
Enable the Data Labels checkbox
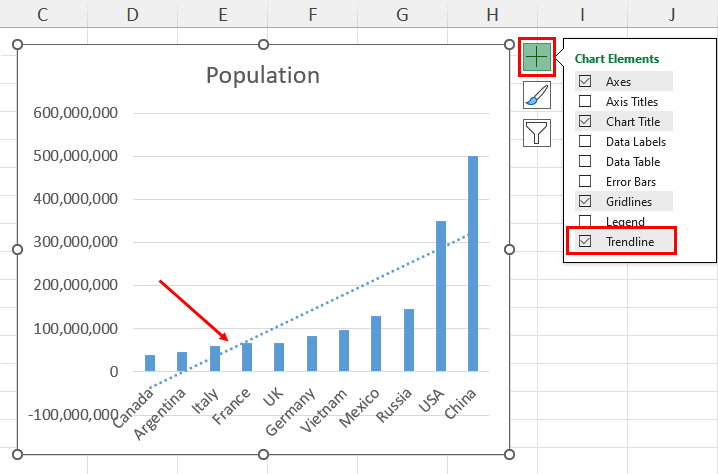coord(585,141)
